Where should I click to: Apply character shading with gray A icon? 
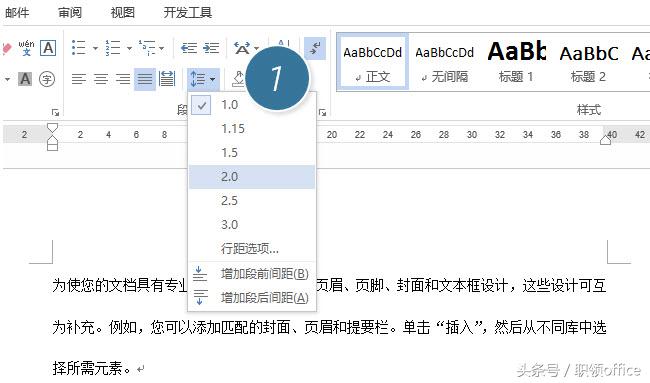click(x=25, y=79)
